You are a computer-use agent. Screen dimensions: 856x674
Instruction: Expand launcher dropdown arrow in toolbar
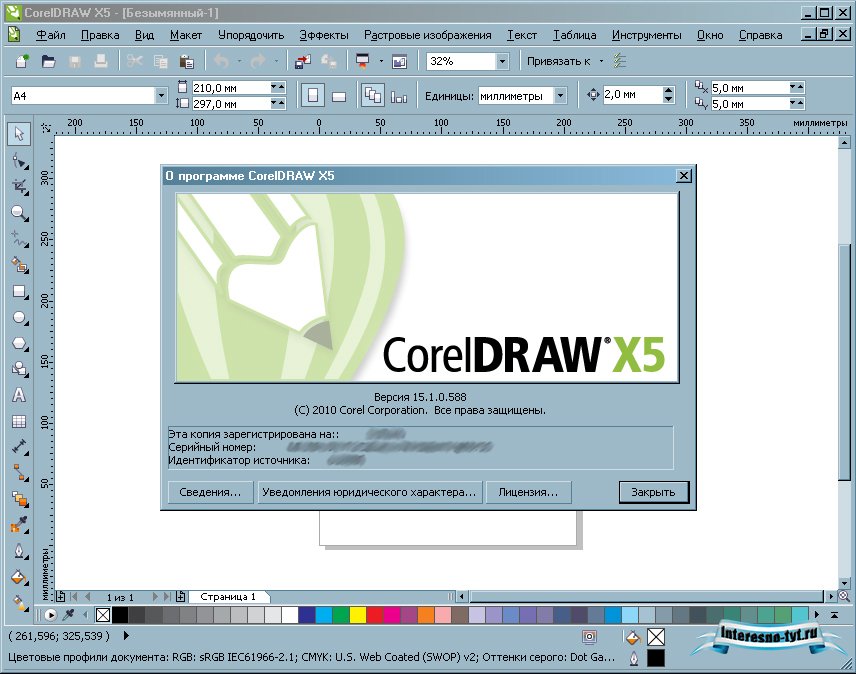pyautogui.click(x=381, y=61)
